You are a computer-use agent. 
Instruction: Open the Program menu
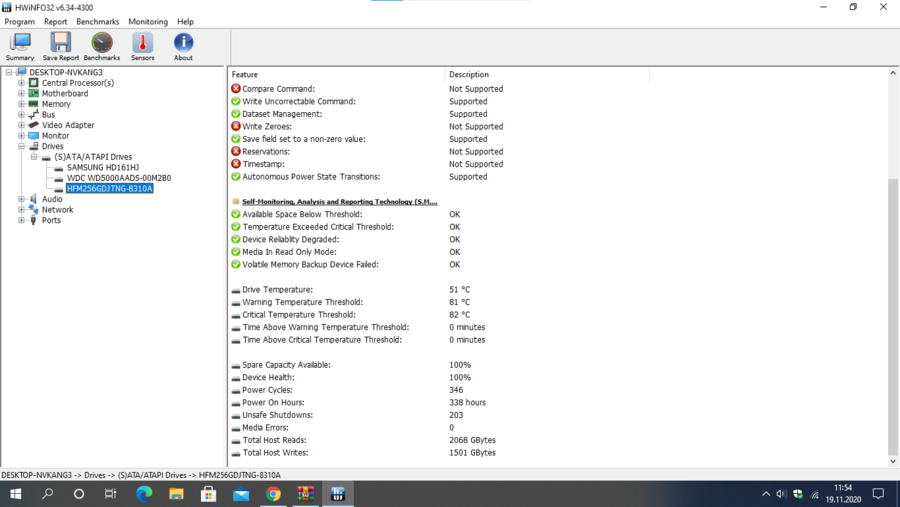[20, 22]
